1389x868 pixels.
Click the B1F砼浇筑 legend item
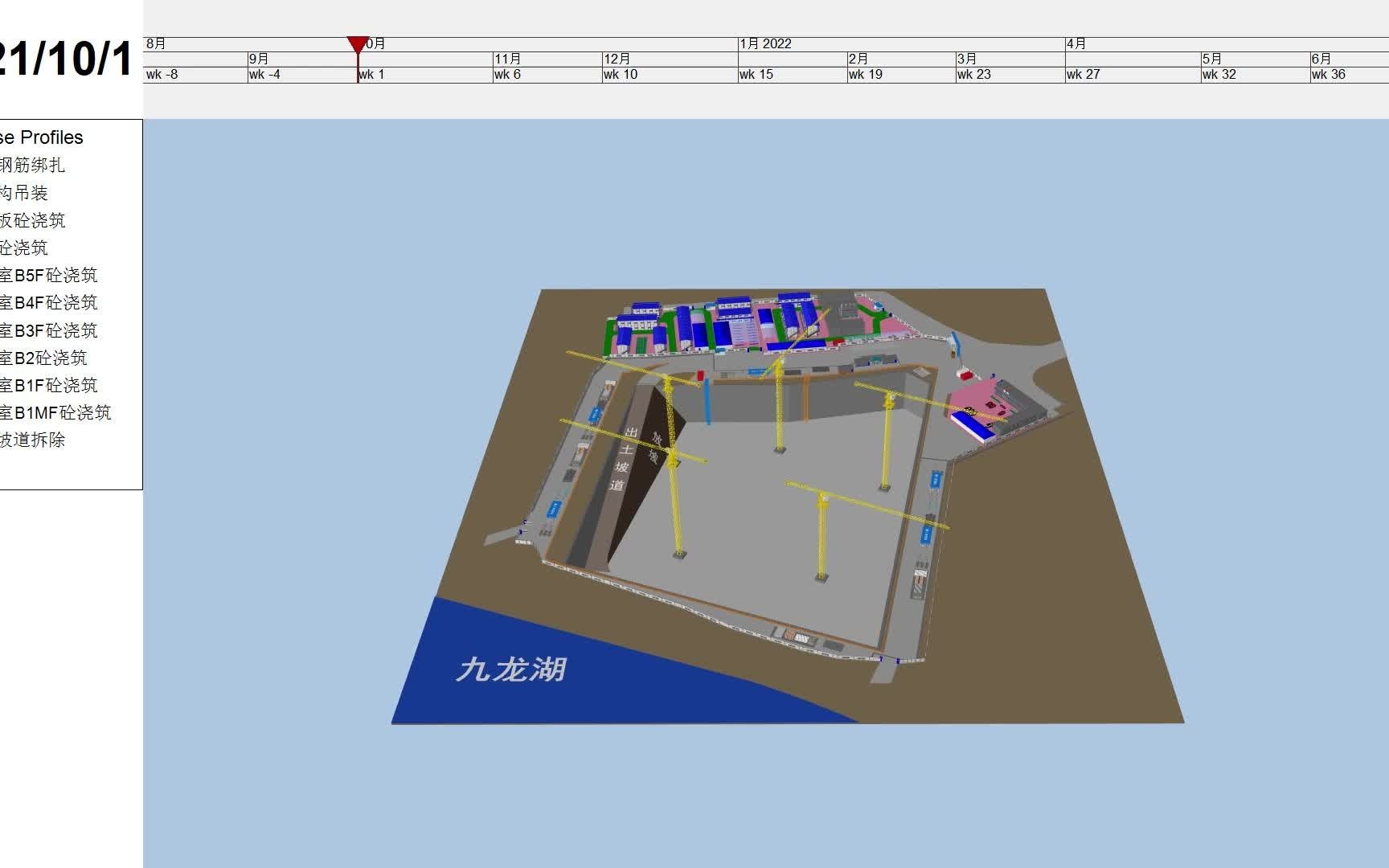tap(48, 386)
